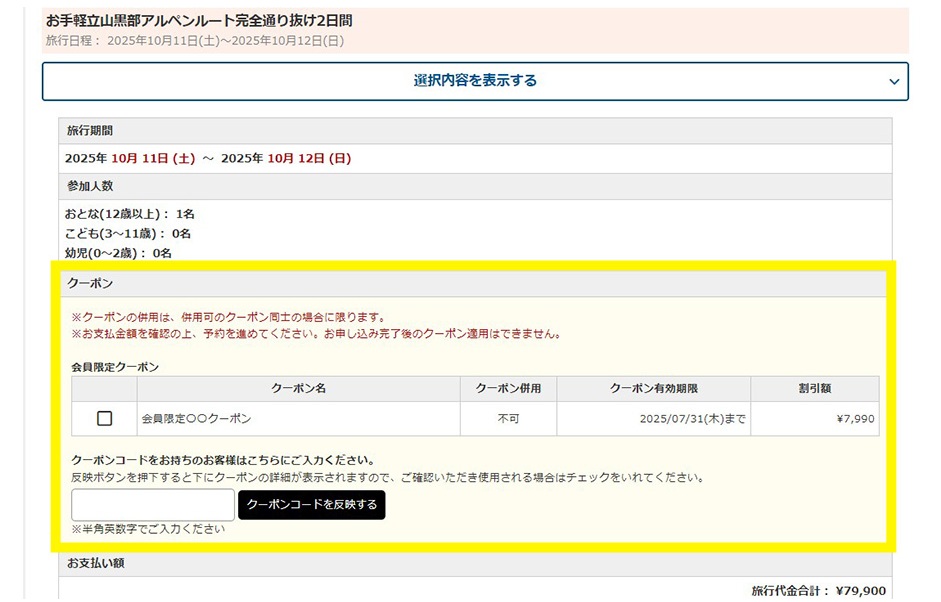
Task: Click the クーポンコードを反映する button
Action: coord(311,505)
